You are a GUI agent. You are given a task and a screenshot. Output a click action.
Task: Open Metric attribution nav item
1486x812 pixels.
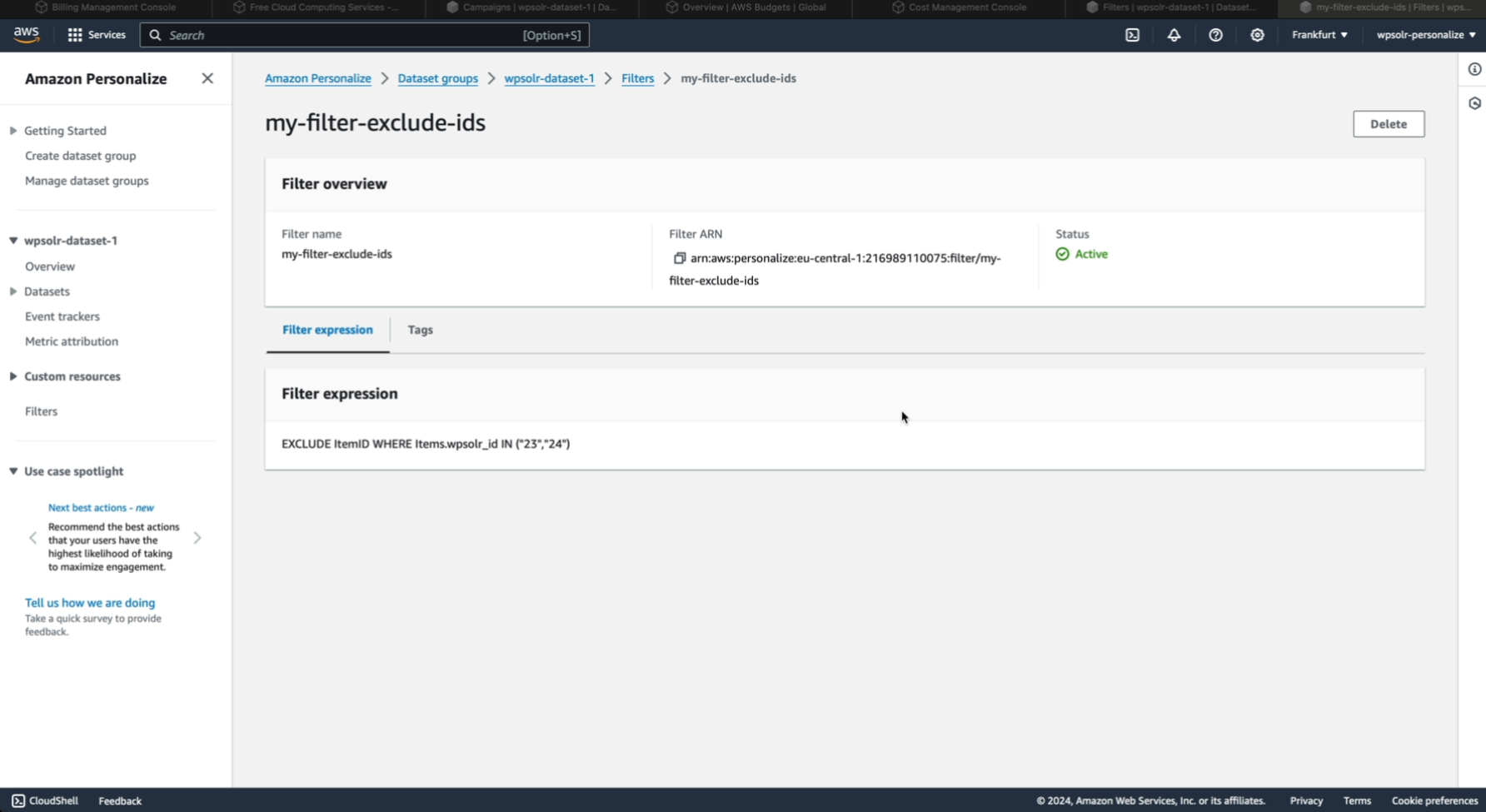tap(72, 341)
